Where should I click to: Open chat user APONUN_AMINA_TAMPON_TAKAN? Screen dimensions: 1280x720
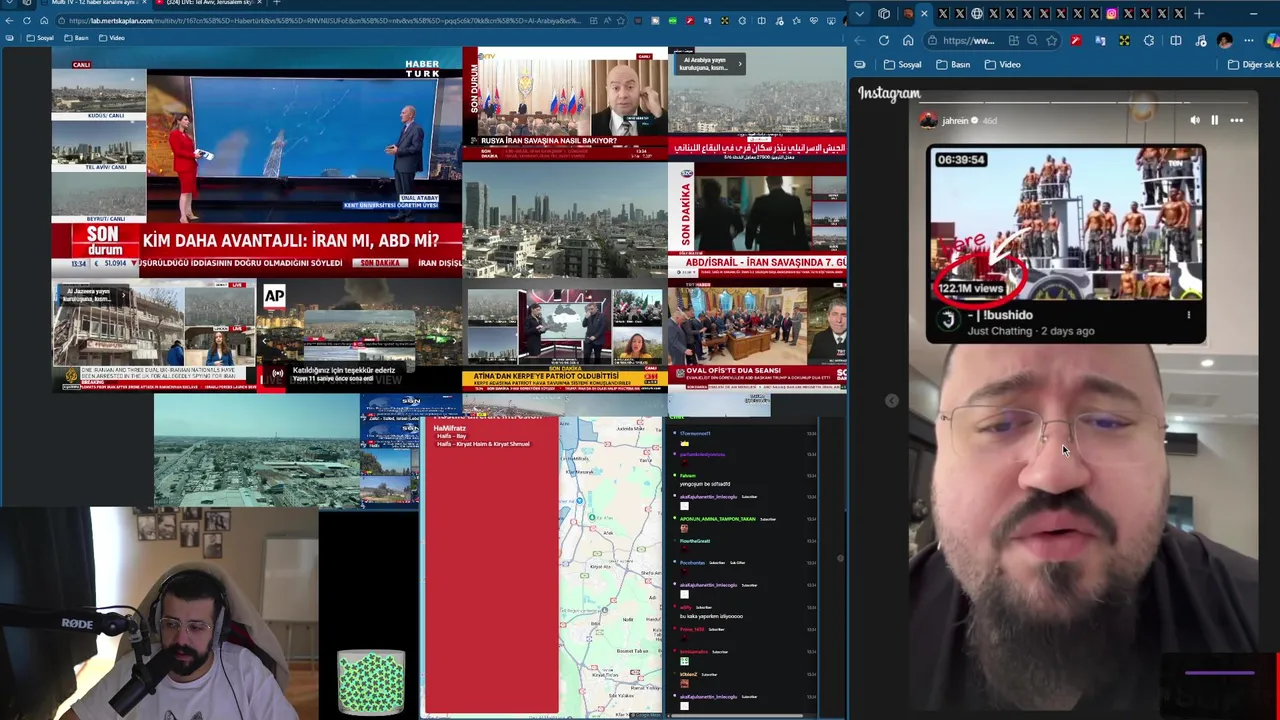[x=720, y=519]
